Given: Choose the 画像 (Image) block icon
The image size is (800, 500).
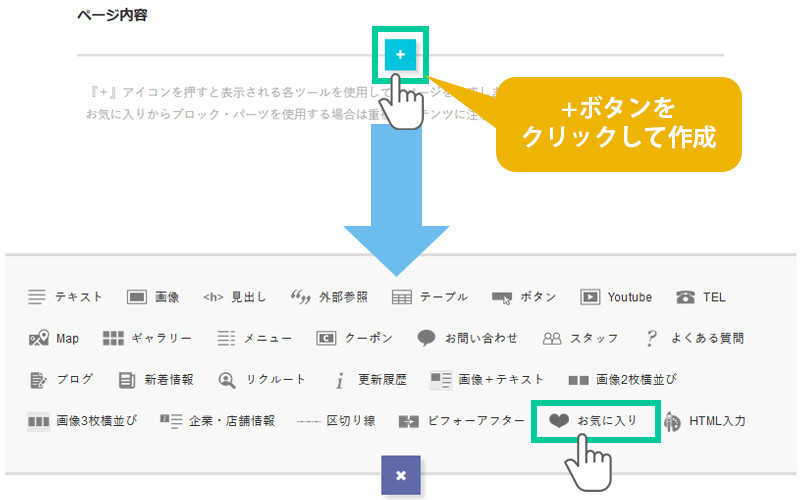Looking at the screenshot, I should (153, 297).
